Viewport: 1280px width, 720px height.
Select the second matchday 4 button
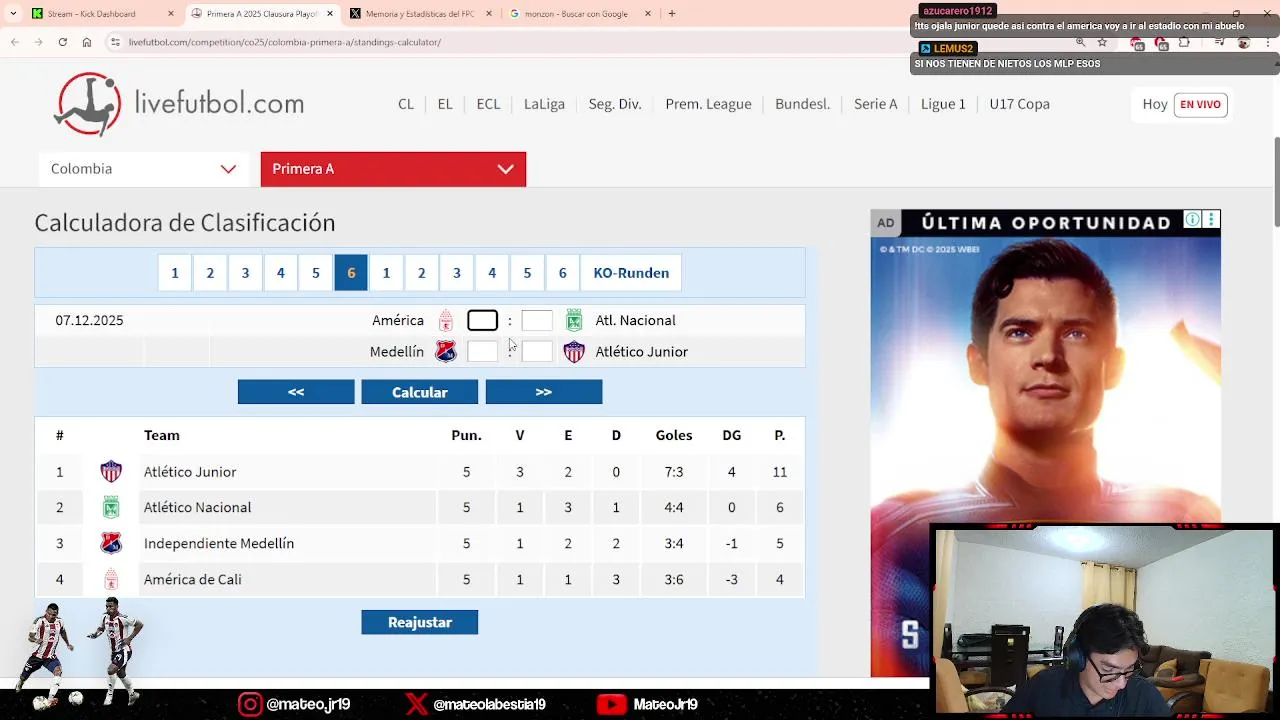pyautogui.click(x=492, y=273)
